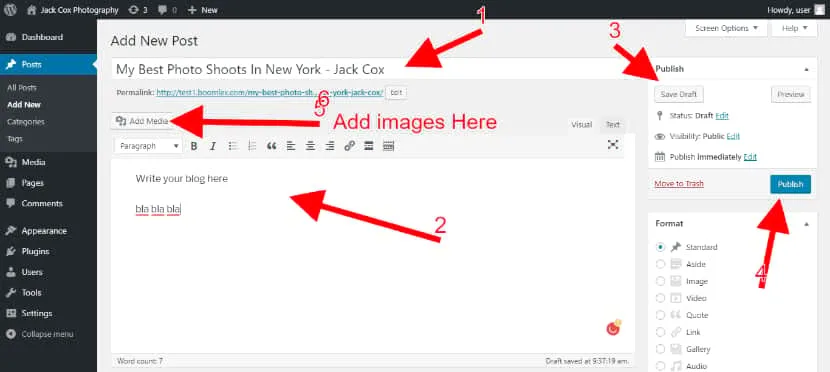Select the Link post format
This screenshot has width=830, height=372.
(x=660, y=332)
